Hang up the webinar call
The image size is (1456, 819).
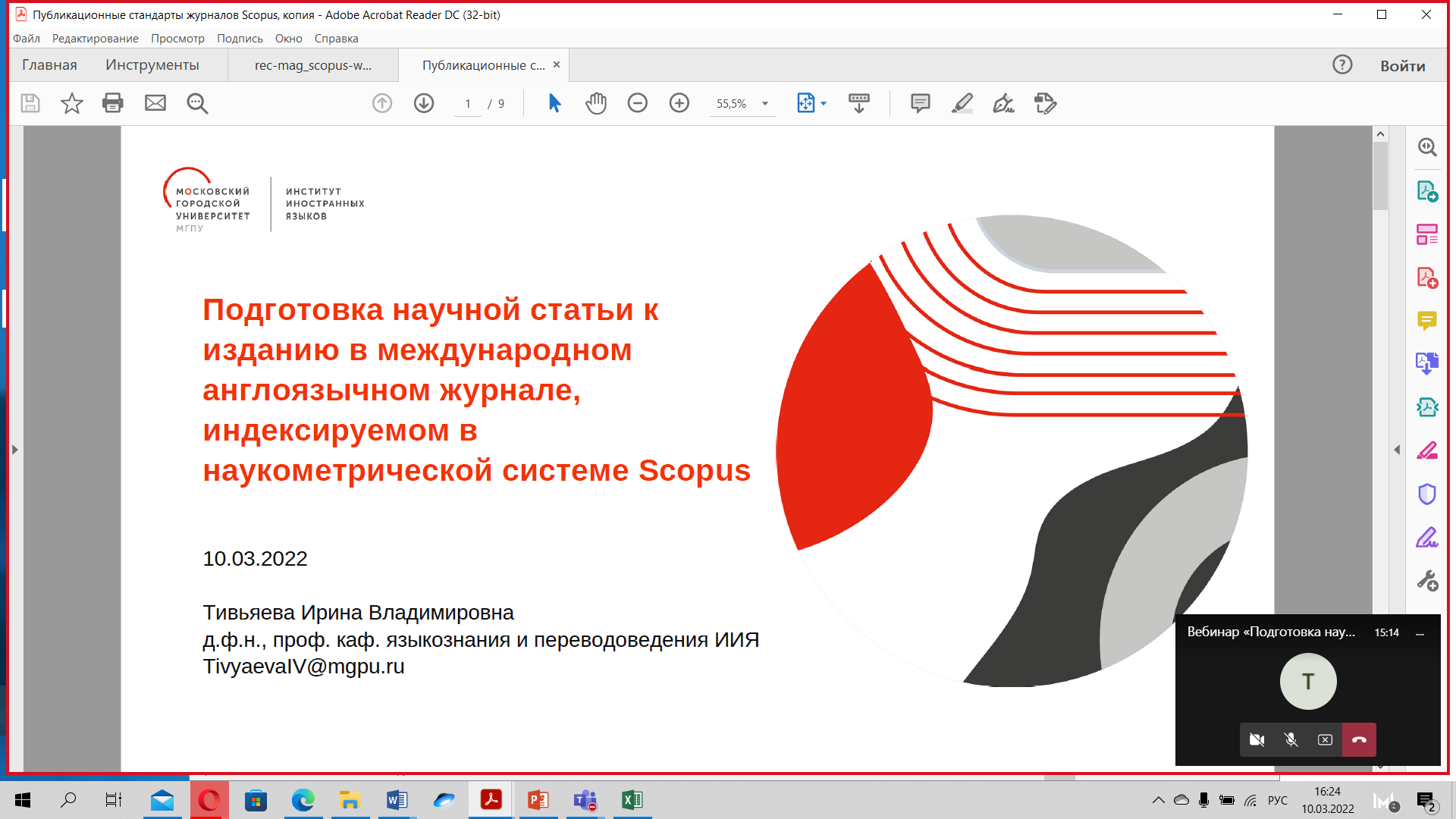(x=1359, y=740)
